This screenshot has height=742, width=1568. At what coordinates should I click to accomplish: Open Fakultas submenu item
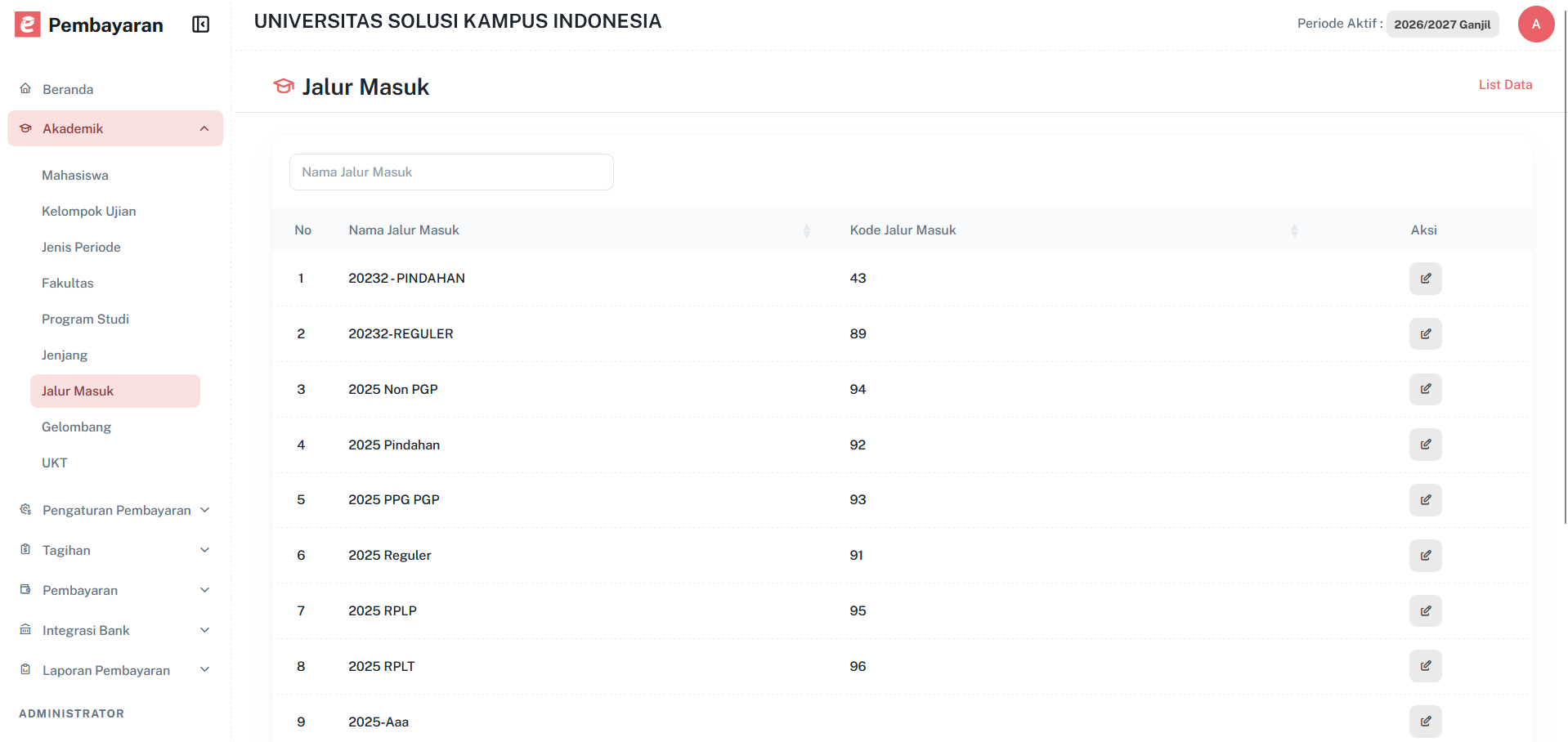click(68, 283)
